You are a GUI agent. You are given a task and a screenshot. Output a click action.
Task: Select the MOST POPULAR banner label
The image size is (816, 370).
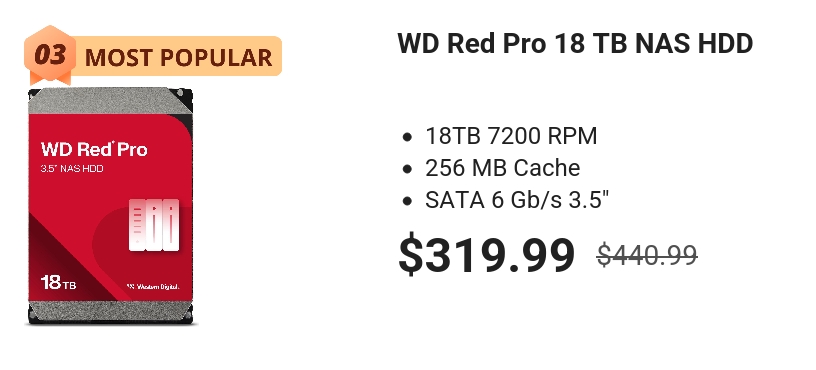178,57
